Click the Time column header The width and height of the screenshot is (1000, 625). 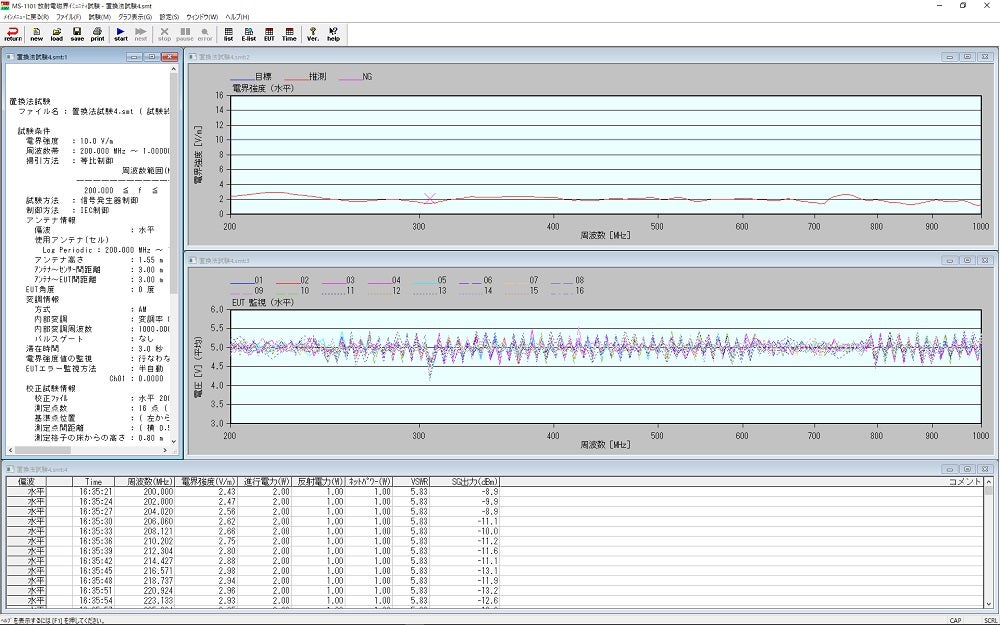point(93,482)
